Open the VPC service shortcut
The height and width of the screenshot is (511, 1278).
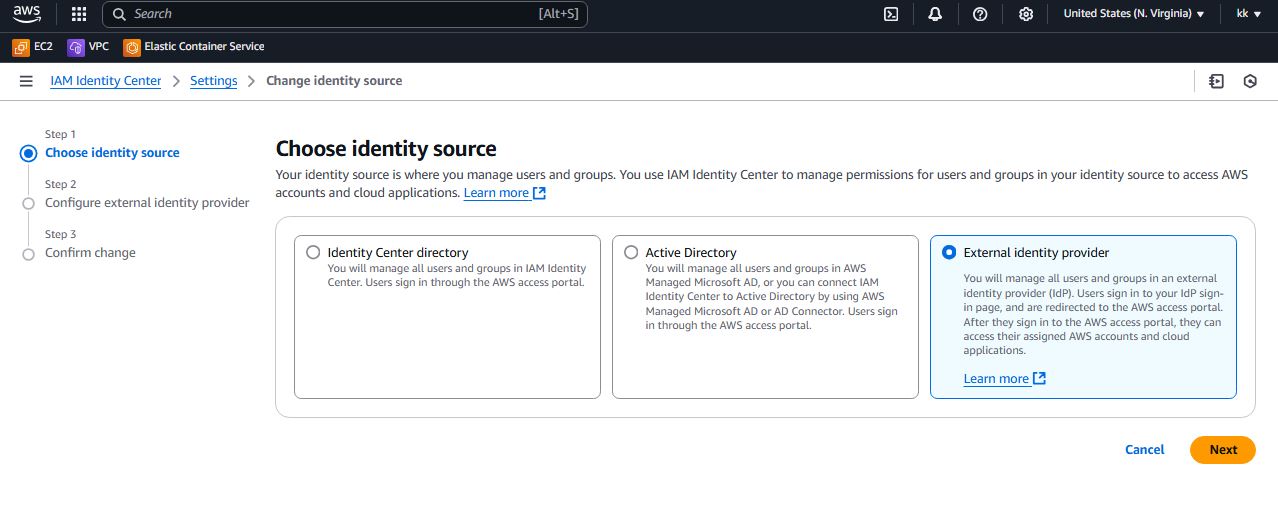[76, 47]
